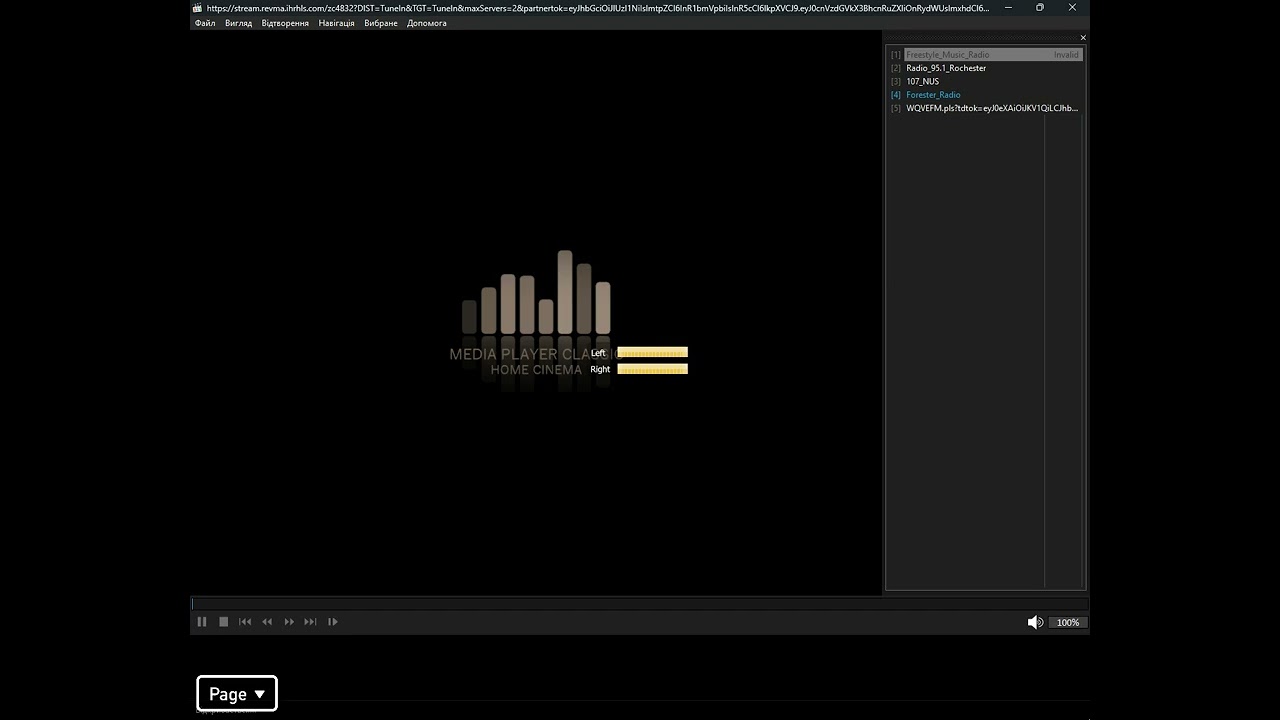Decrease speed with the rewind button
This screenshot has width=1280, height=720.
click(267, 622)
